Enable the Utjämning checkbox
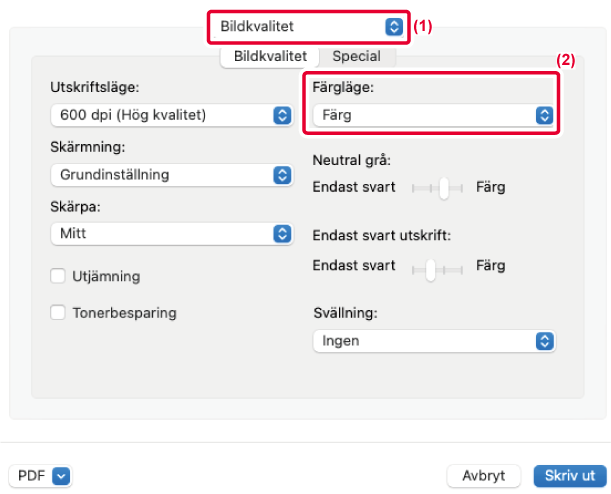 pos(58,276)
